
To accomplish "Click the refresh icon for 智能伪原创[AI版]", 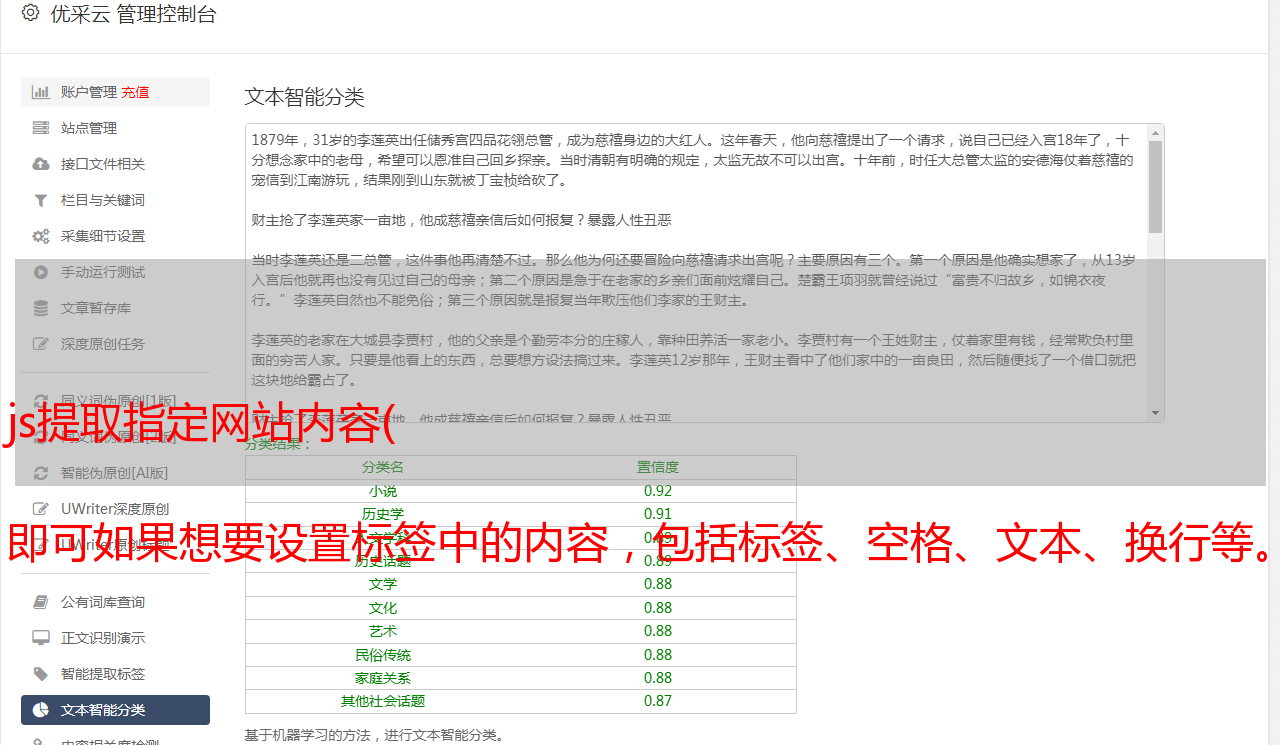I will [x=41, y=473].
